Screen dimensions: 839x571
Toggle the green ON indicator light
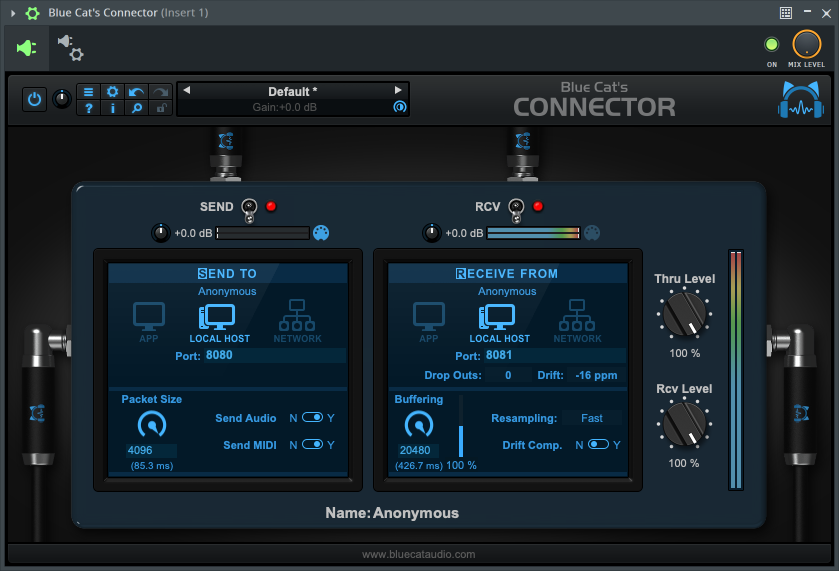click(x=772, y=44)
